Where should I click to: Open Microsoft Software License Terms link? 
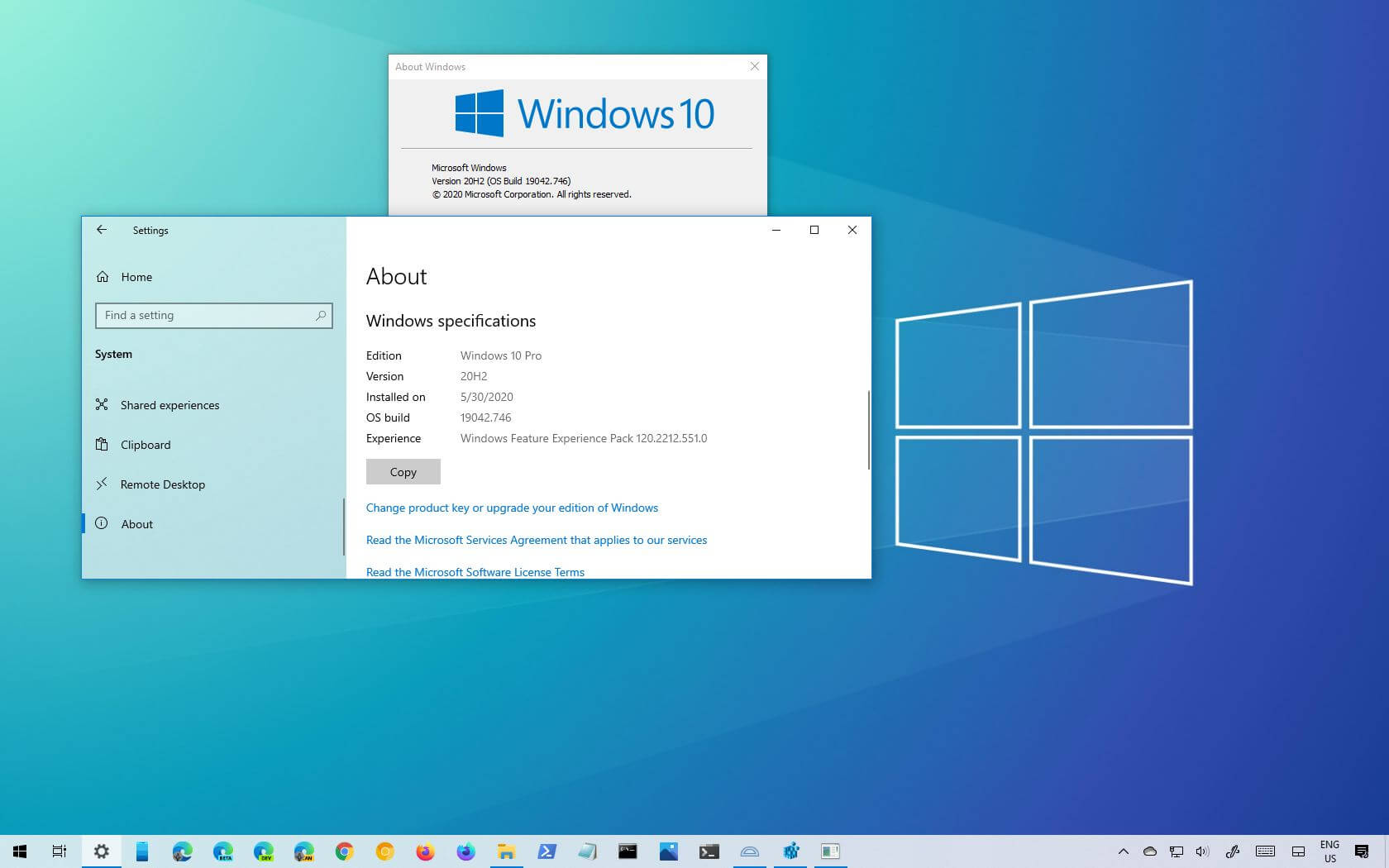tap(475, 572)
